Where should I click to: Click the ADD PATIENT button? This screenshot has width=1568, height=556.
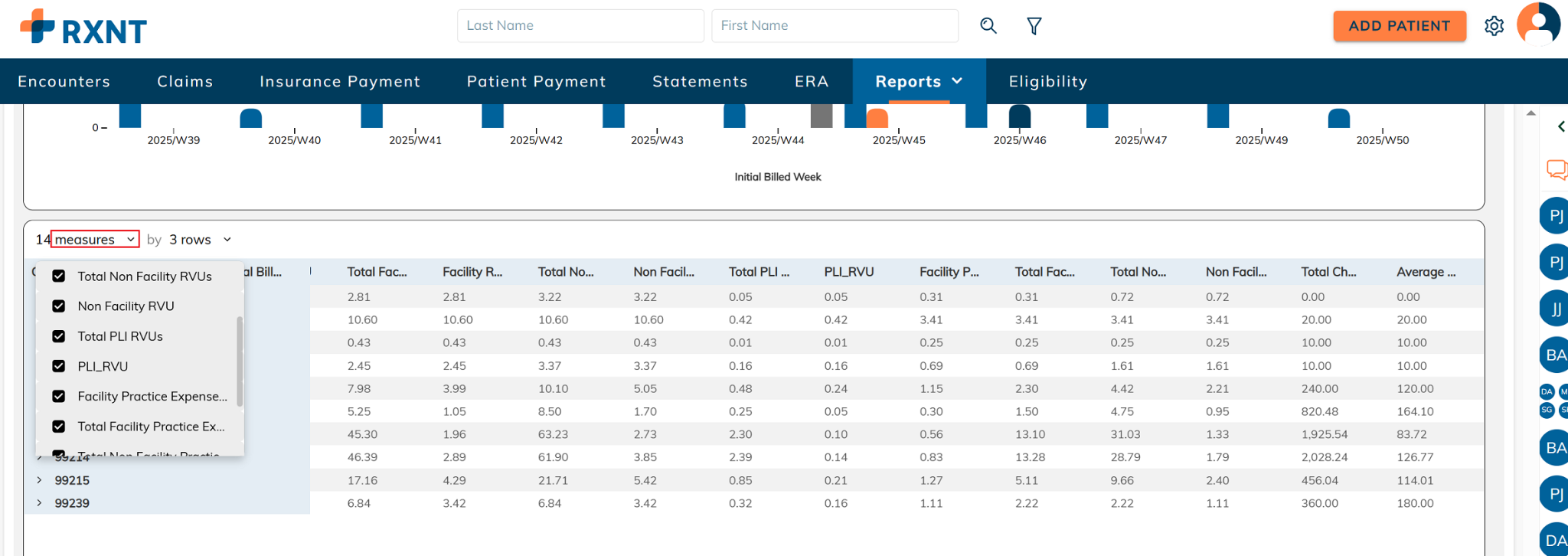coord(1399,26)
